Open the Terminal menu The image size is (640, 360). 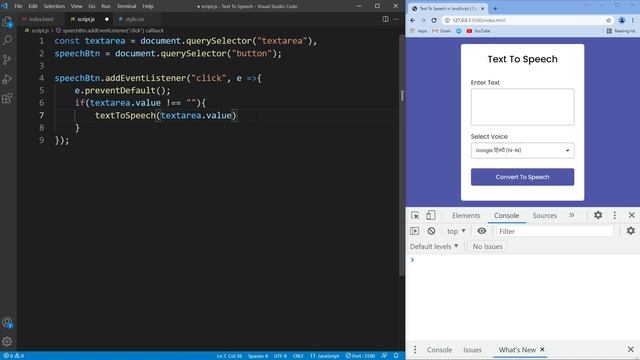(x=127, y=6)
